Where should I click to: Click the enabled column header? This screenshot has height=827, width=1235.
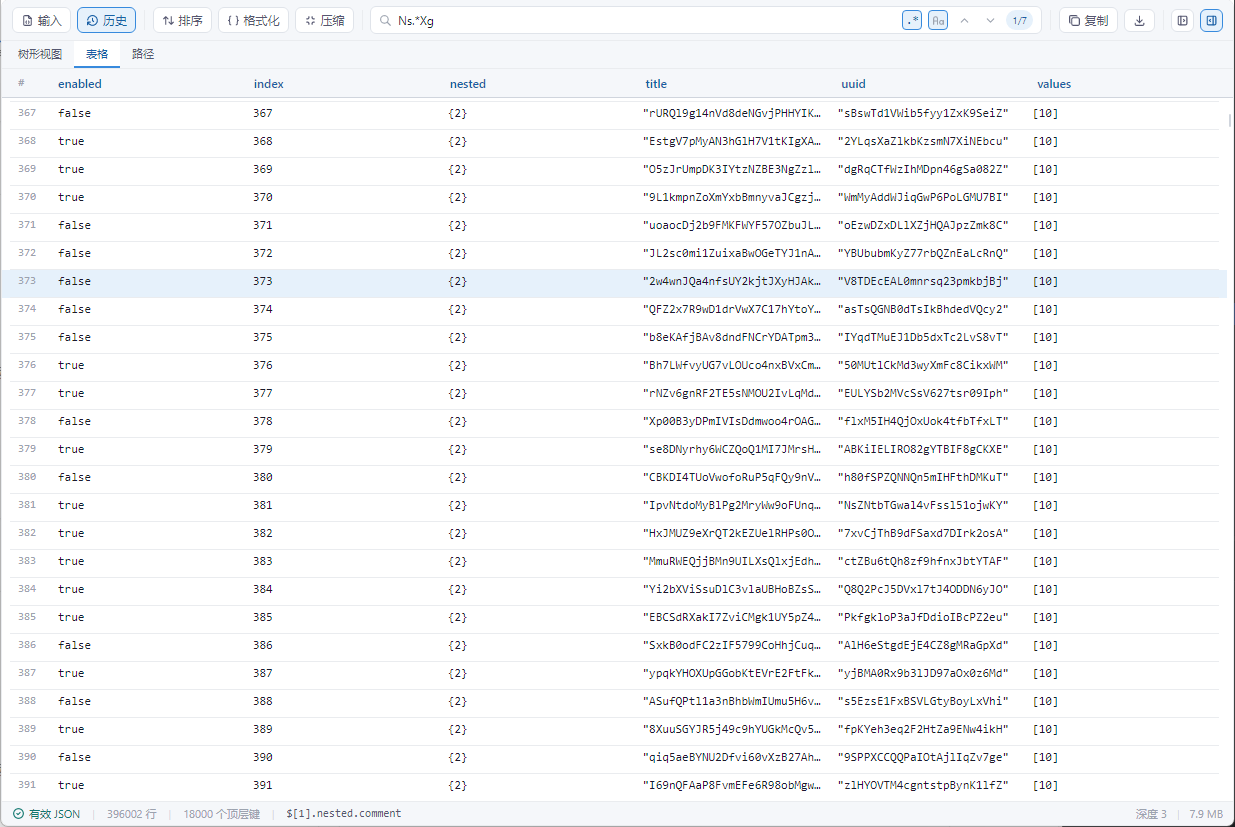pyautogui.click(x=80, y=84)
